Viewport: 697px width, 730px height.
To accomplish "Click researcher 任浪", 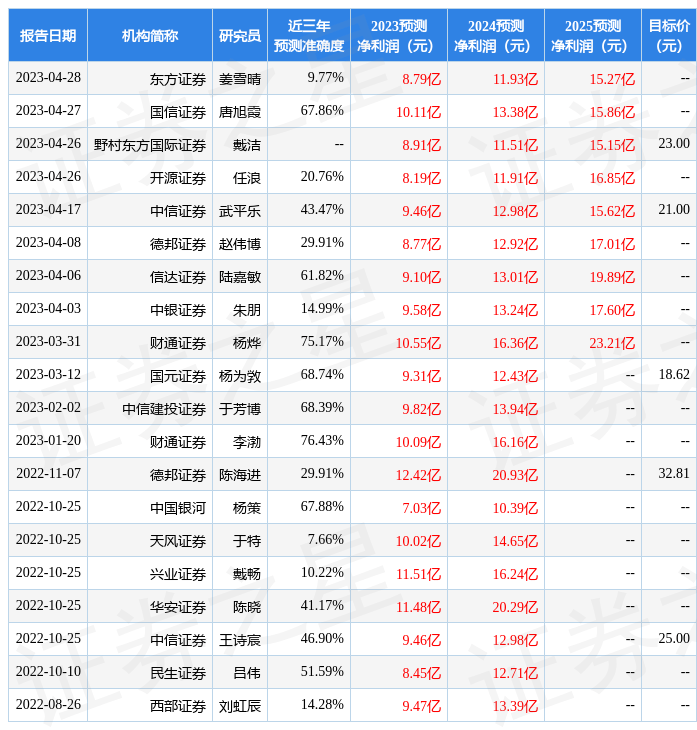I will (246, 178).
